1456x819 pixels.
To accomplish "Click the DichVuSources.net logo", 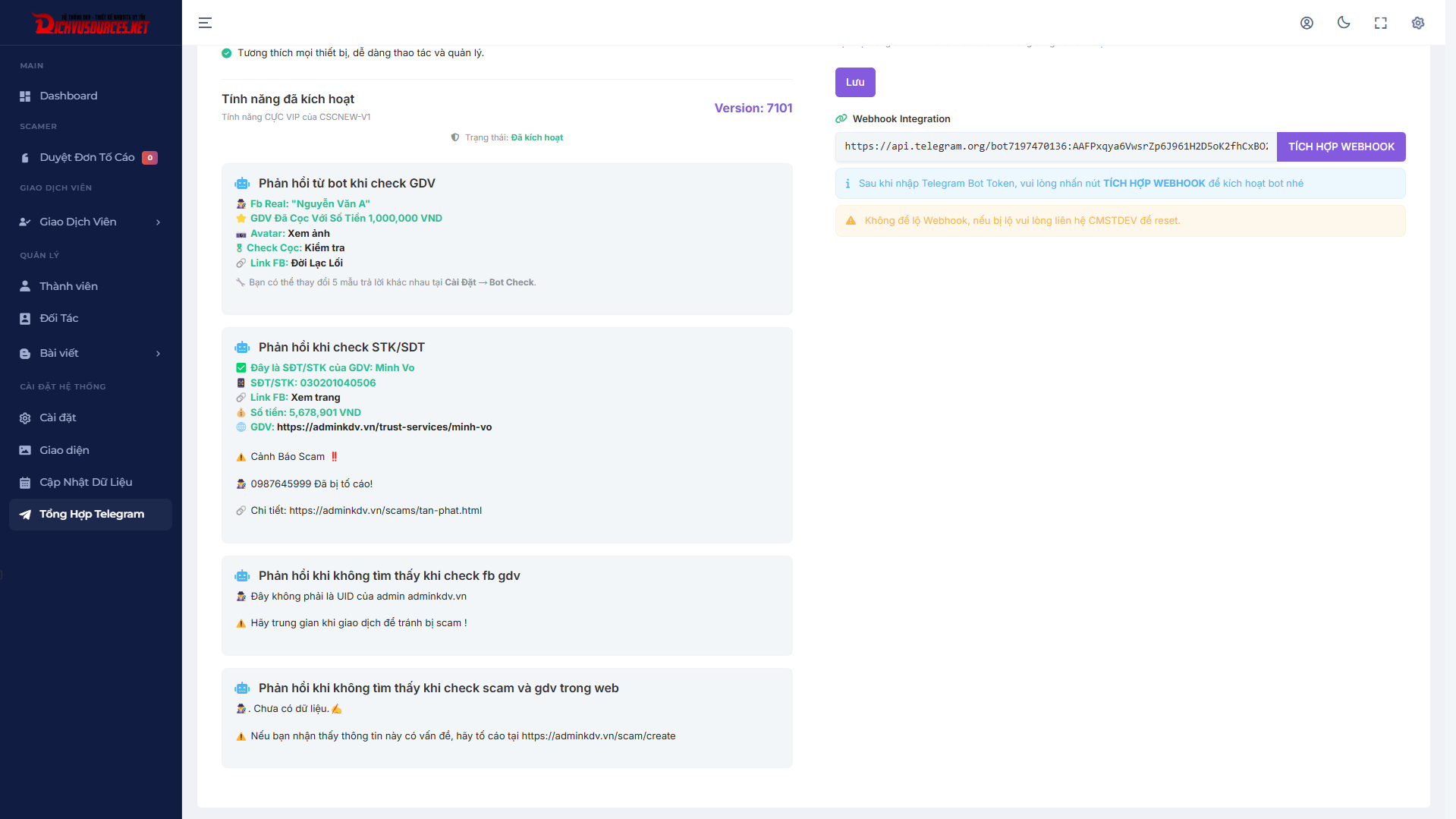I will click(x=91, y=24).
